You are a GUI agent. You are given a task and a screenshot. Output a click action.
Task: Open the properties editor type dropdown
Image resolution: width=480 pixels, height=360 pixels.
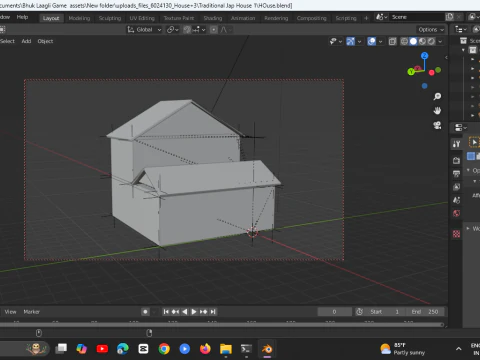tap(461, 128)
